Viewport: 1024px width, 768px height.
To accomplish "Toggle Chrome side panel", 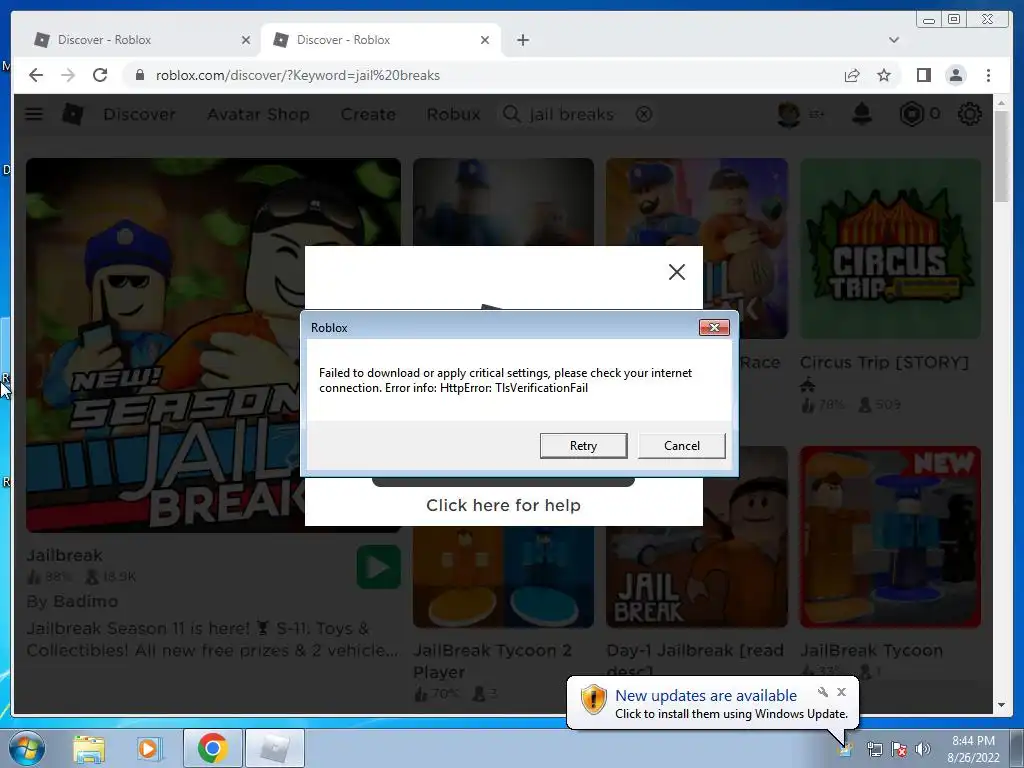I will pyautogui.click(x=923, y=75).
